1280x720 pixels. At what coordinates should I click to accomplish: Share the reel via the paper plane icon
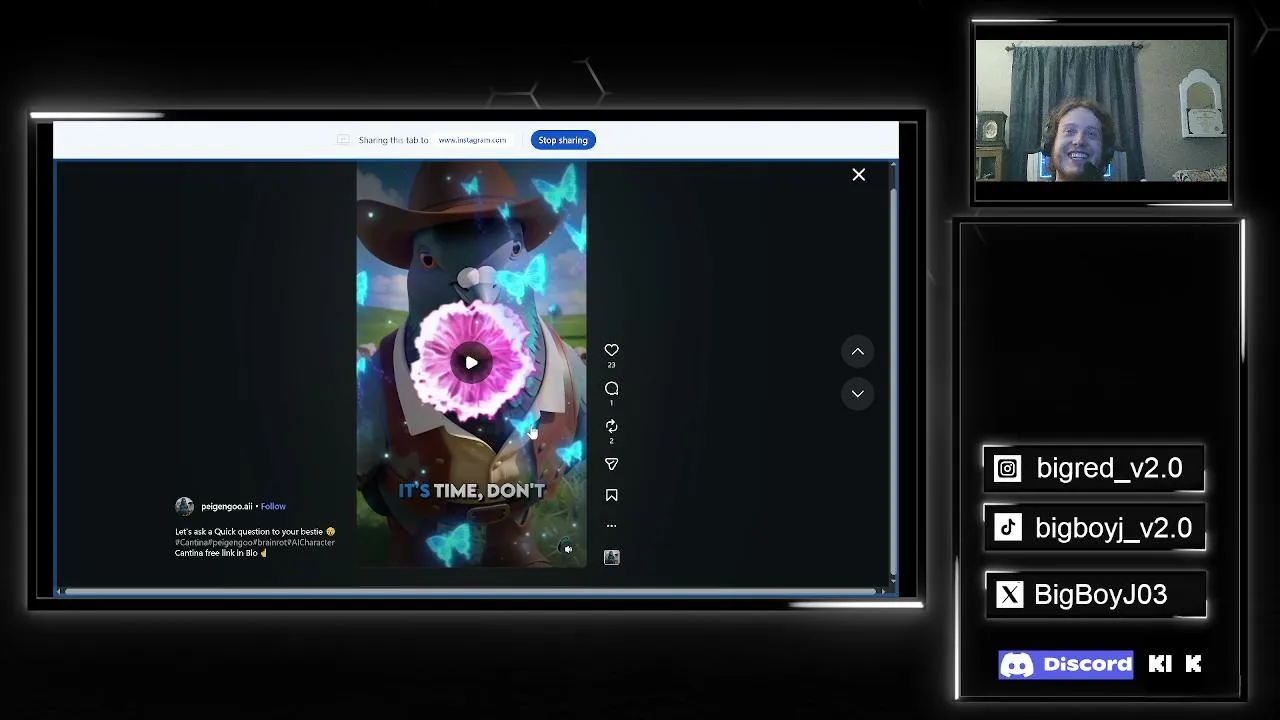tap(611, 464)
